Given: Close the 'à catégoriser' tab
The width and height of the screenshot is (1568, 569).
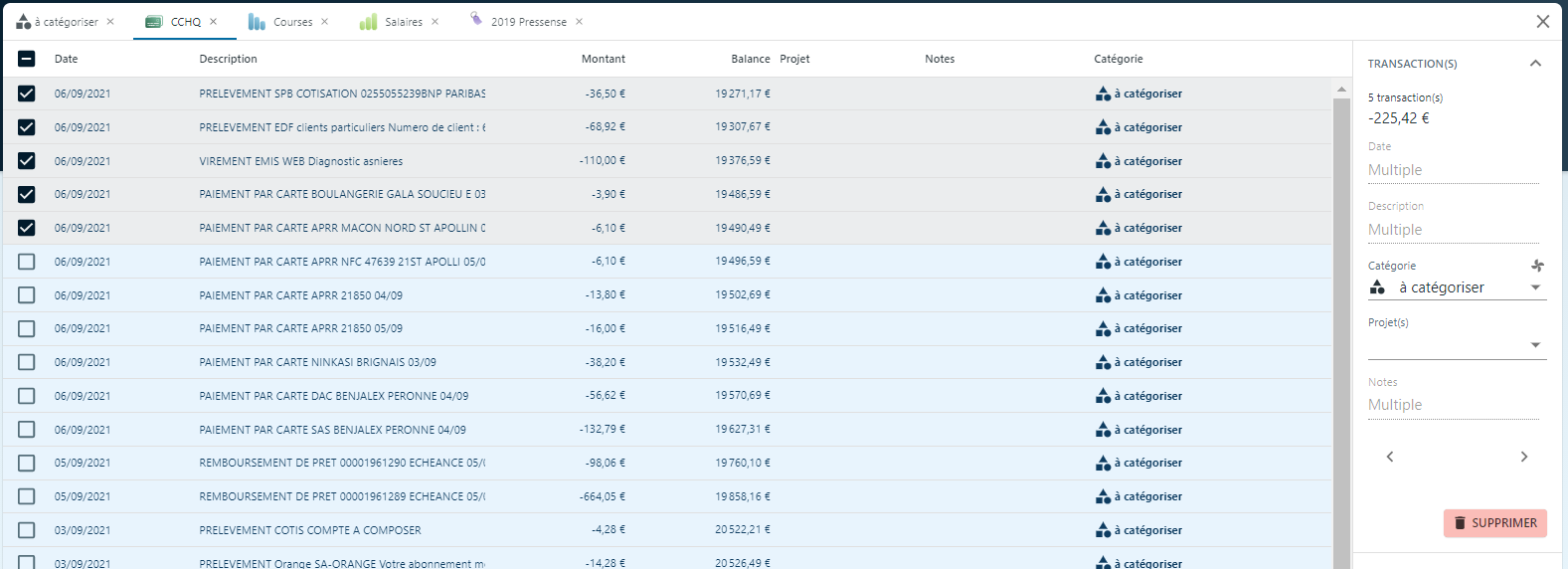Looking at the screenshot, I should (110, 22).
